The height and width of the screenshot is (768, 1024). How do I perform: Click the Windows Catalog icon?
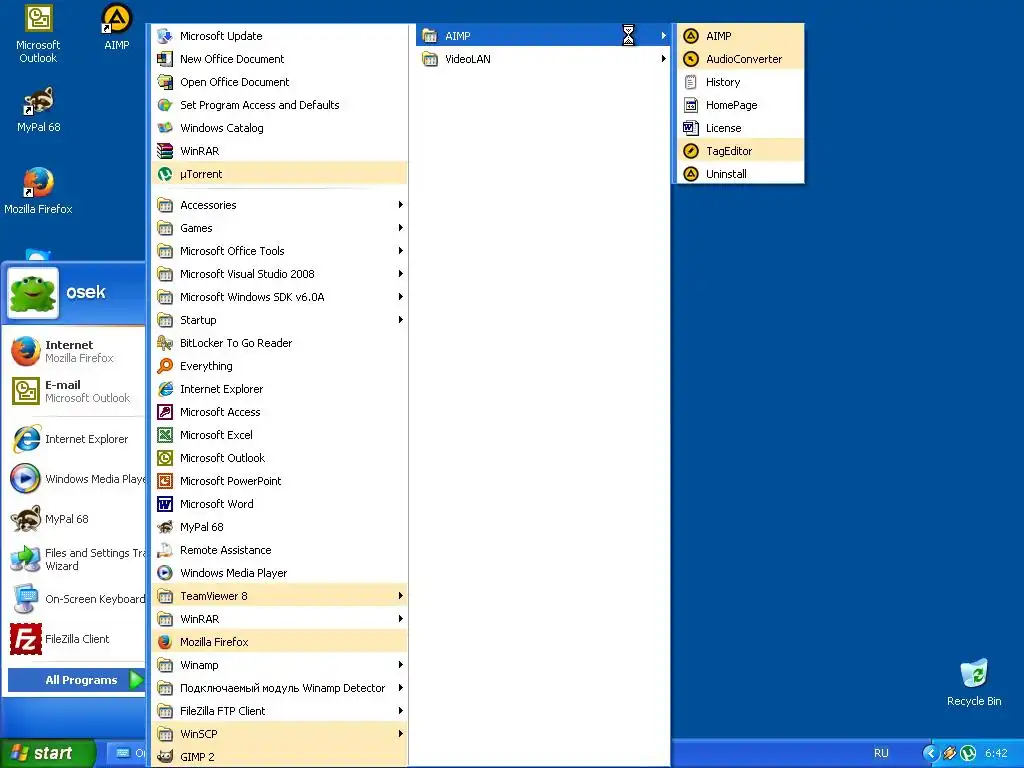click(165, 128)
